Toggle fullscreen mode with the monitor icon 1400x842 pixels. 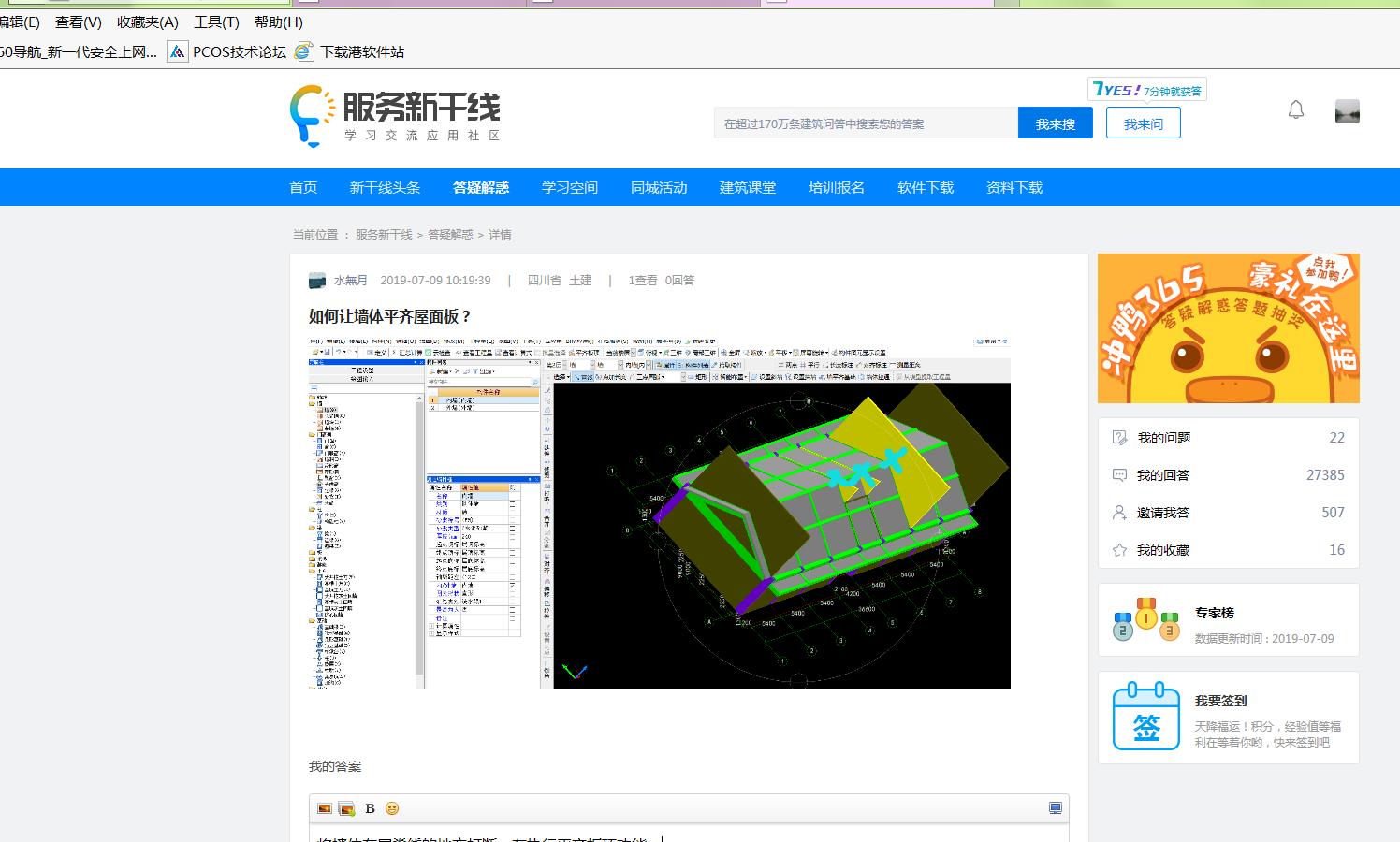[x=1057, y=807]
